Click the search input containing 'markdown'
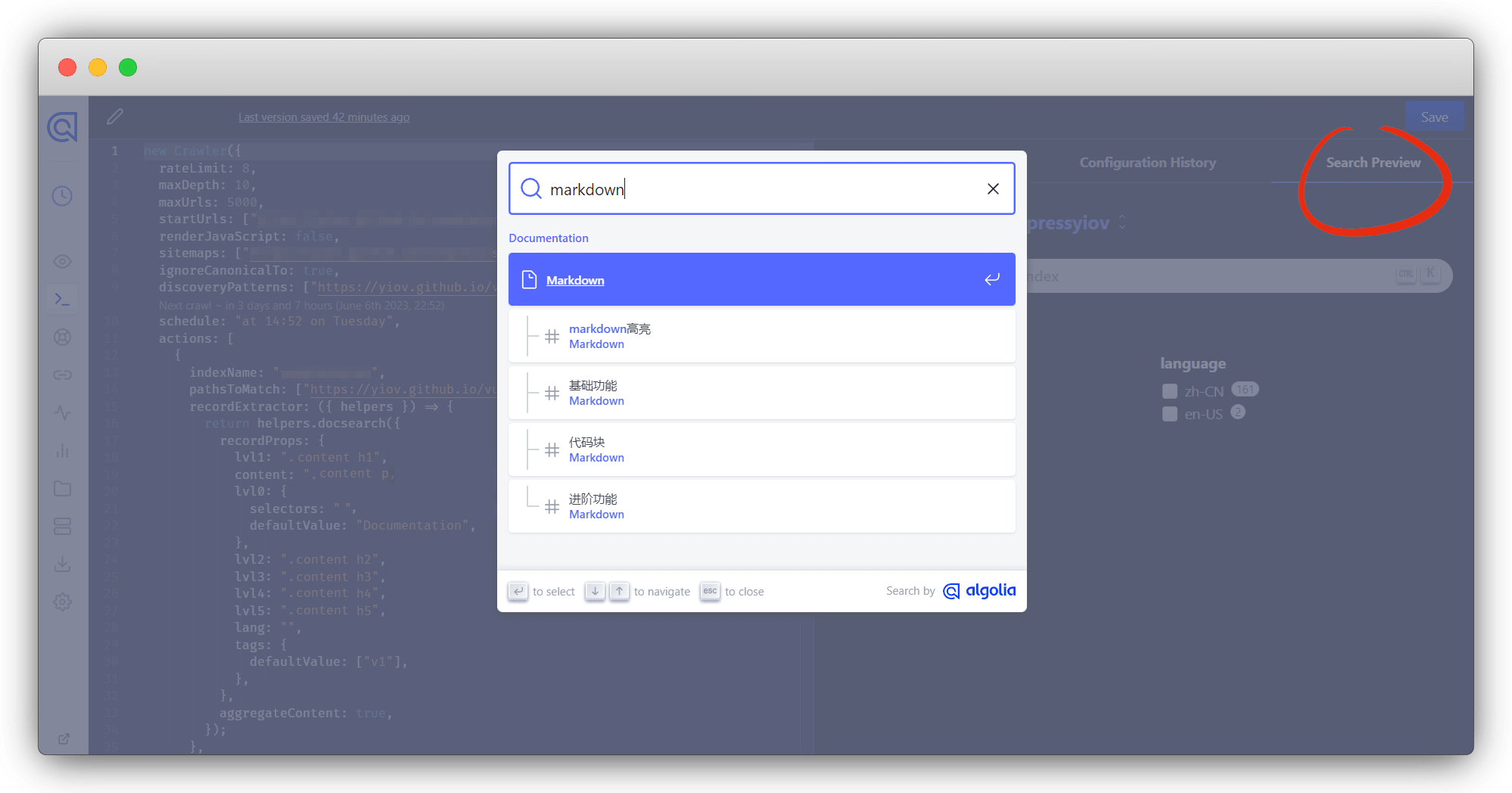The image size is (1512, 793). 757,189
